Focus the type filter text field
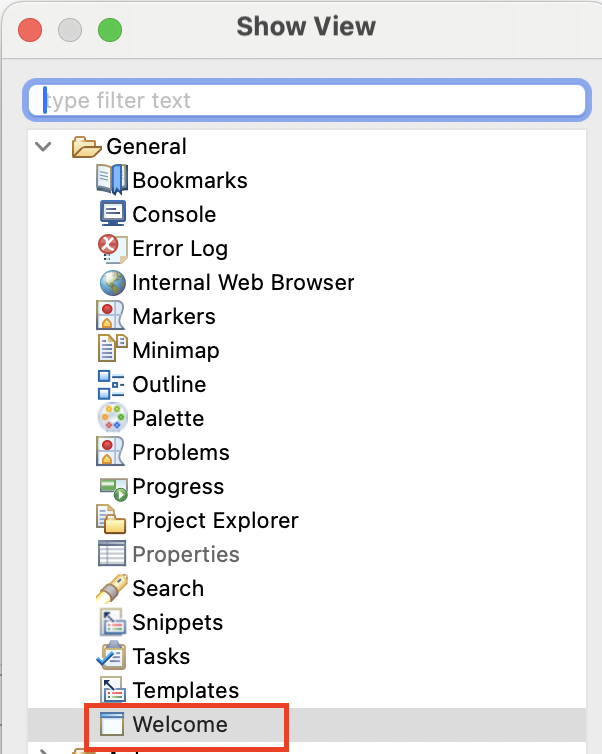Screen dimensions: 602x754 click(307, 100)
